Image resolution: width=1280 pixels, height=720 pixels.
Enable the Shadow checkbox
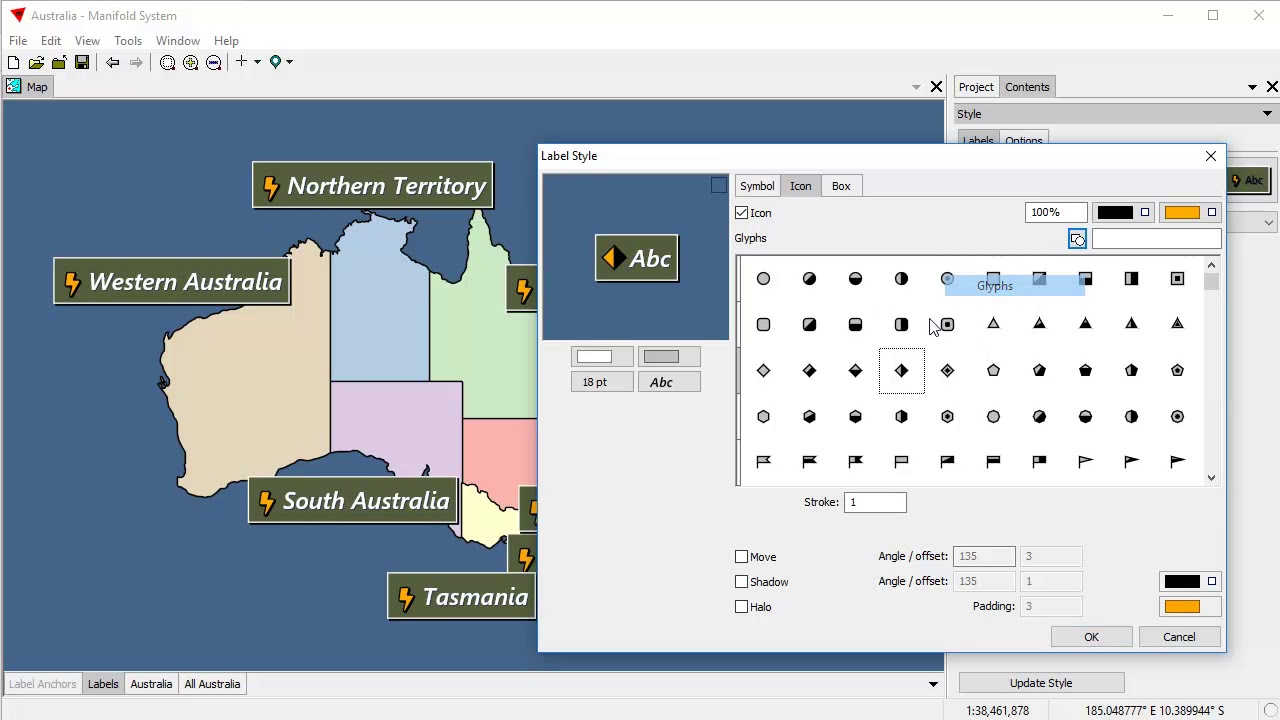pyautogui.click(x=742, y=582)
